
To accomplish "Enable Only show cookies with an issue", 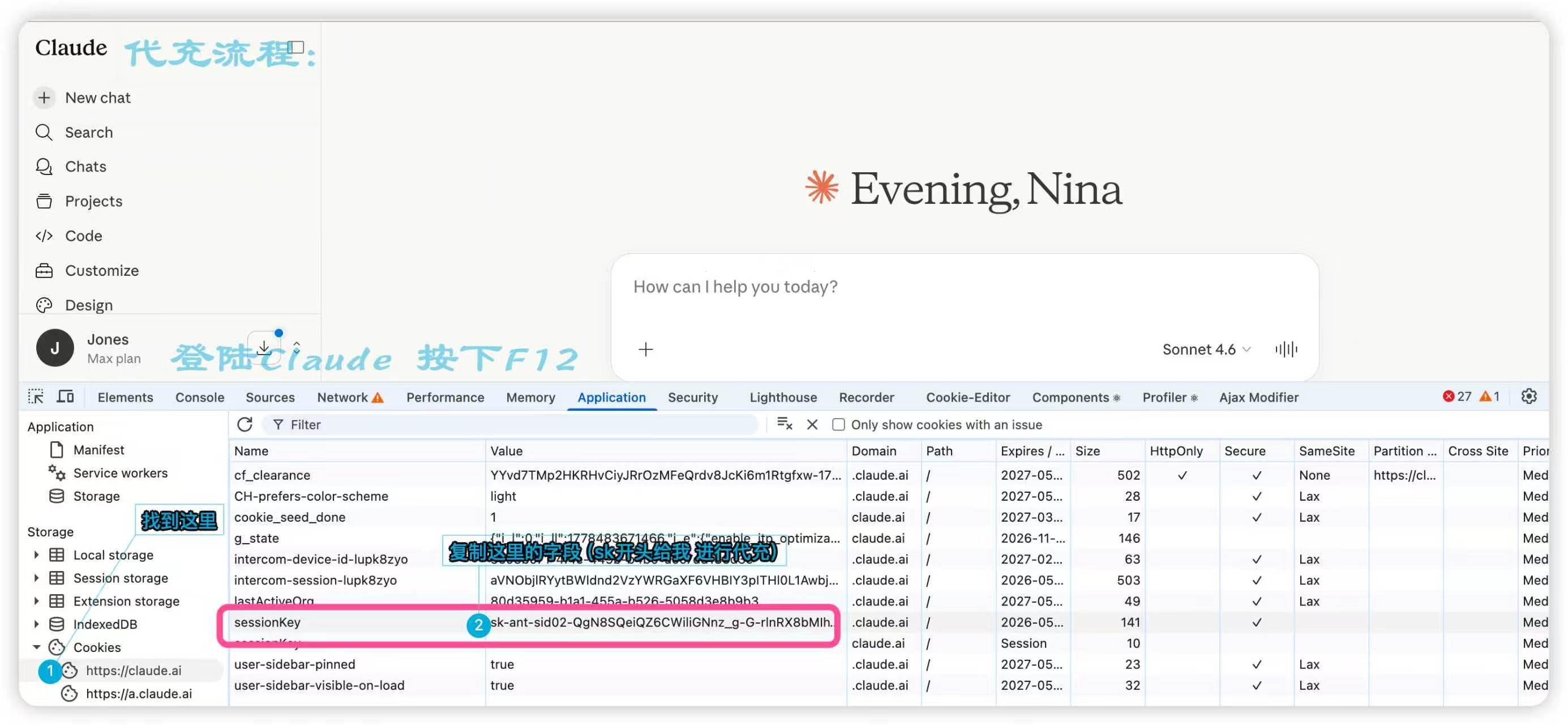I will (838, 425).
